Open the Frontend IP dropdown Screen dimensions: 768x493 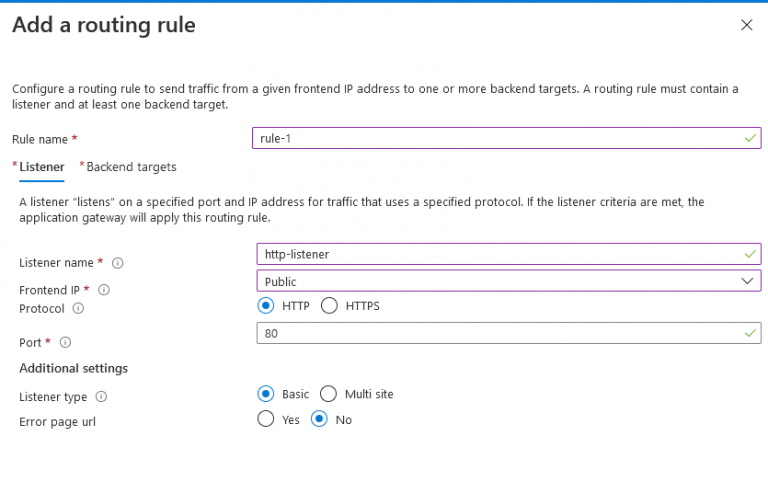[500, 282]
